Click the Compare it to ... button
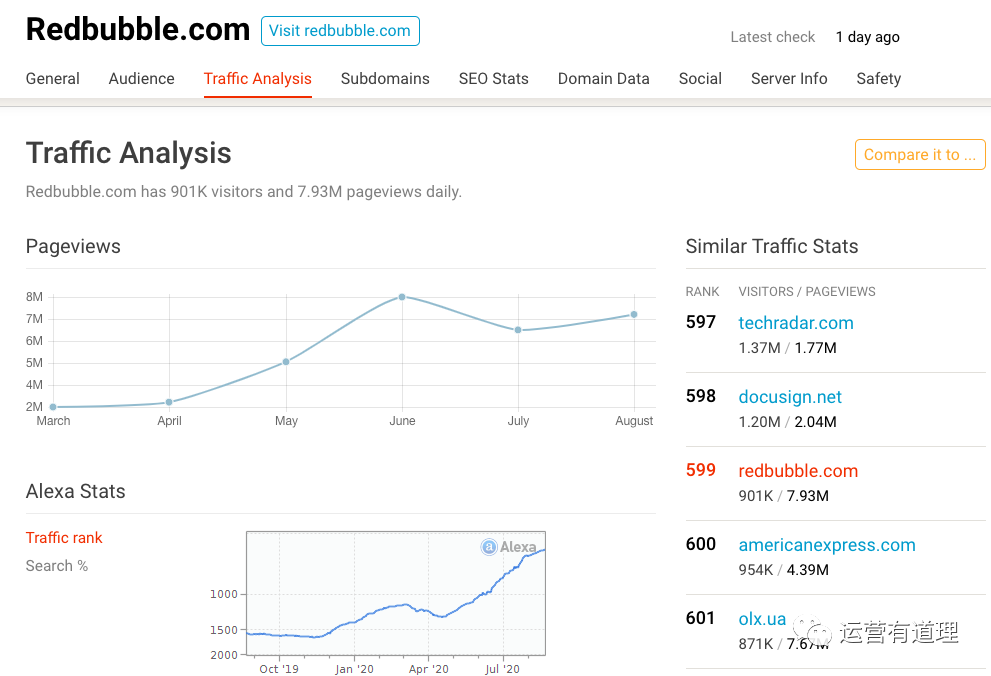 pos(920,155)
